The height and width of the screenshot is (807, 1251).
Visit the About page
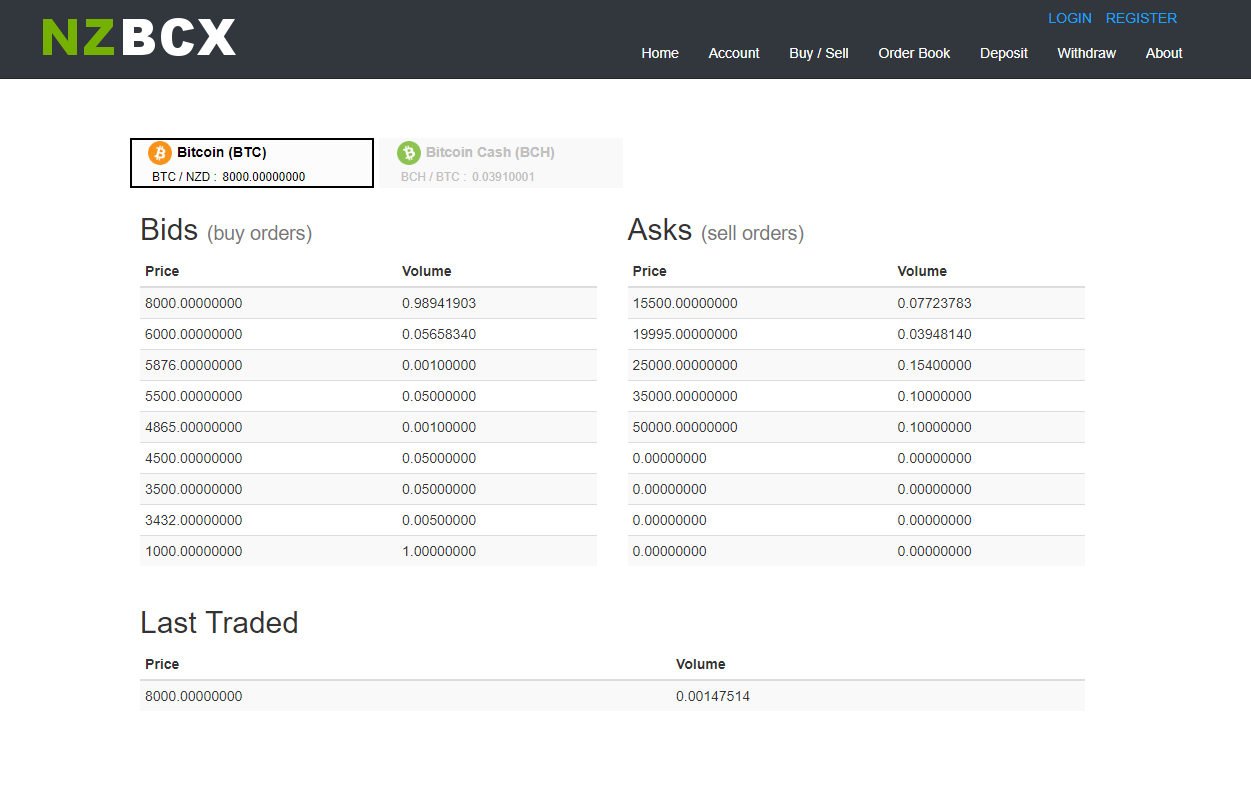click(1164, 53)
